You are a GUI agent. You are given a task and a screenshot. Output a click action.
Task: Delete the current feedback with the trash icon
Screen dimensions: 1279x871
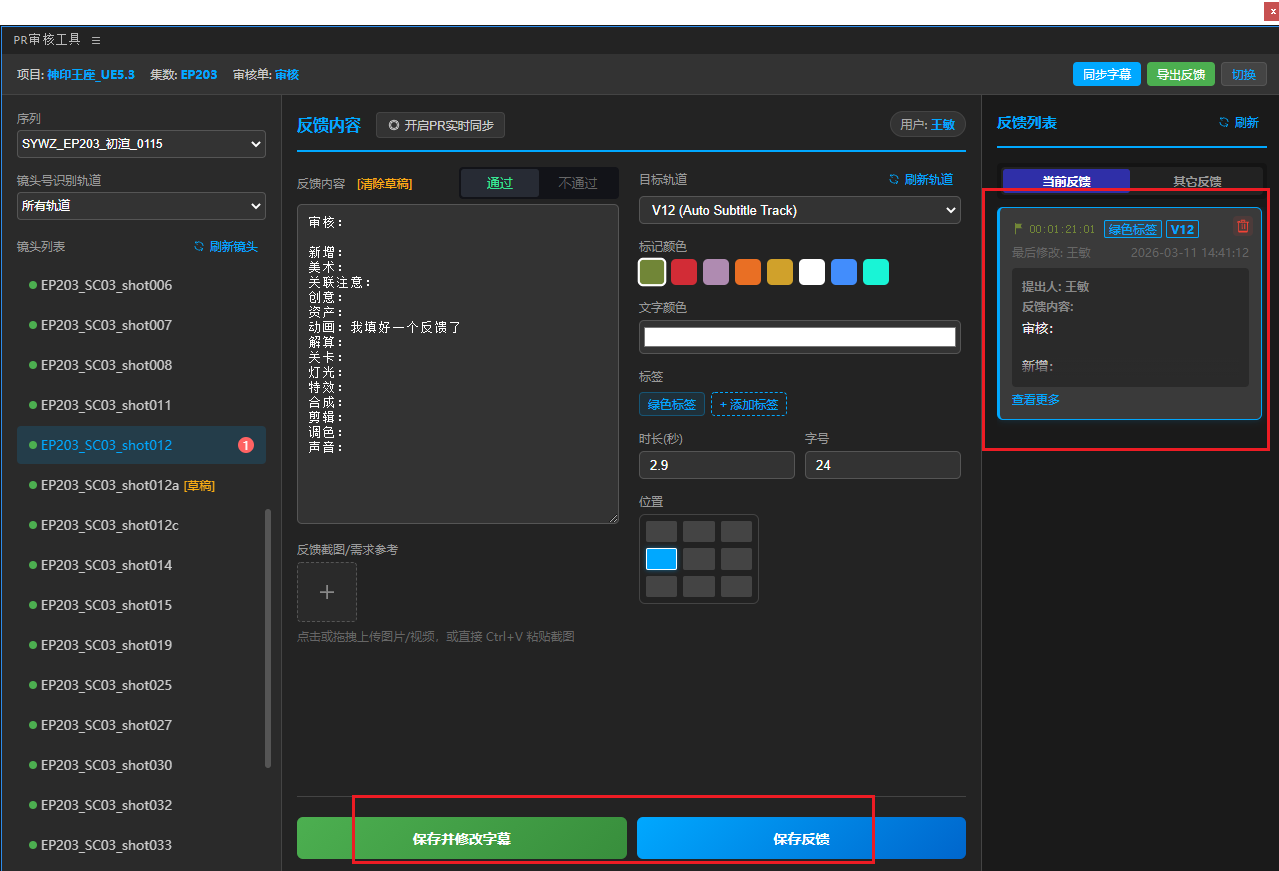1242,227
